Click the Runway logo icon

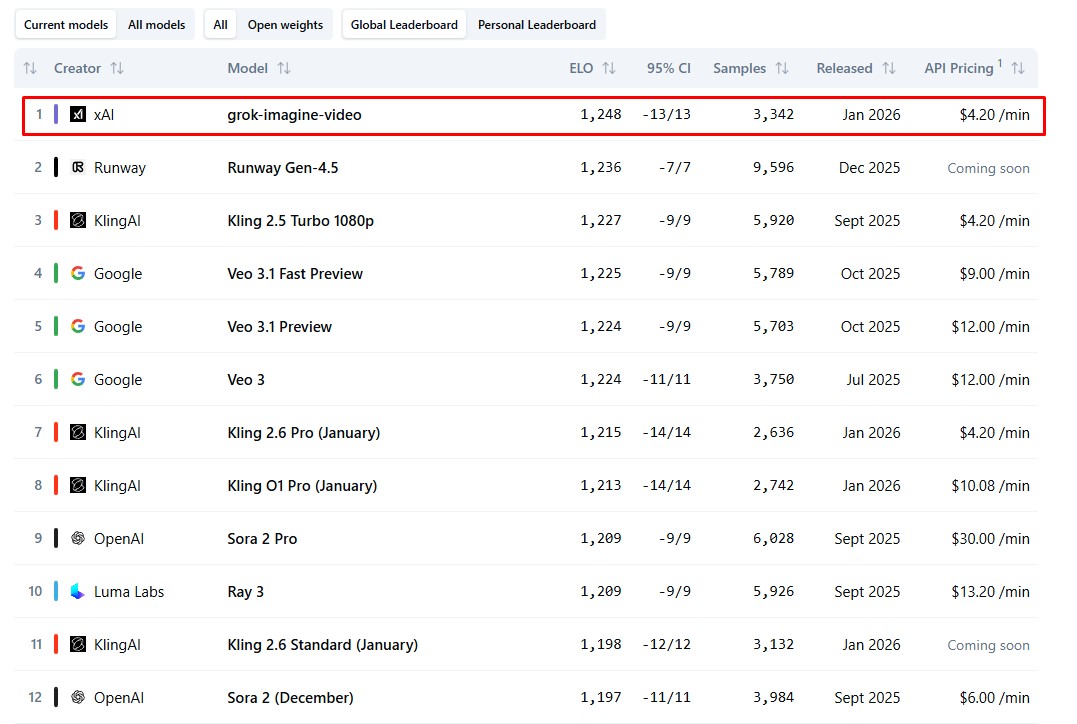pos(78,167)
